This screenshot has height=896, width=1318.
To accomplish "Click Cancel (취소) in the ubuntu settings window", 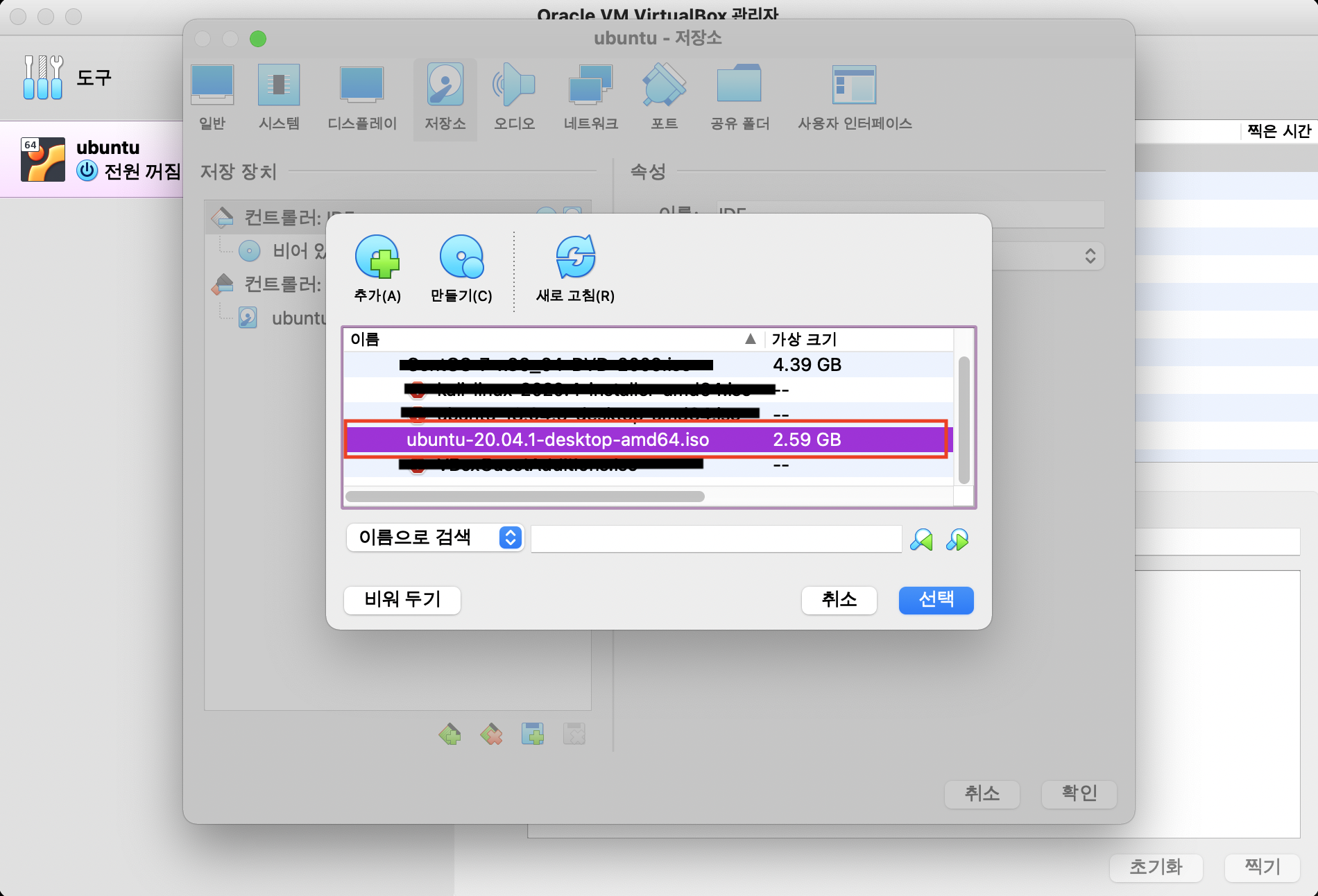I will click(x=982, y=793).
